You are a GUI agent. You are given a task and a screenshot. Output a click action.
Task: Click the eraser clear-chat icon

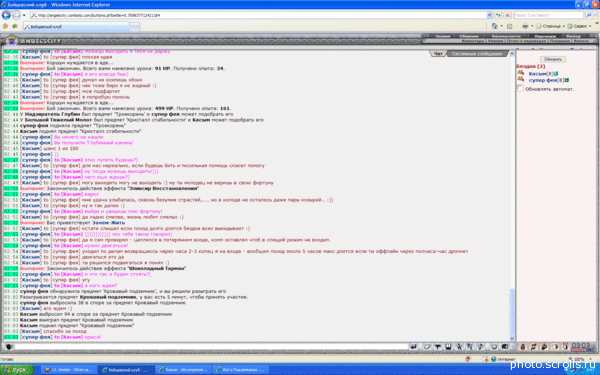coord(427,347)
